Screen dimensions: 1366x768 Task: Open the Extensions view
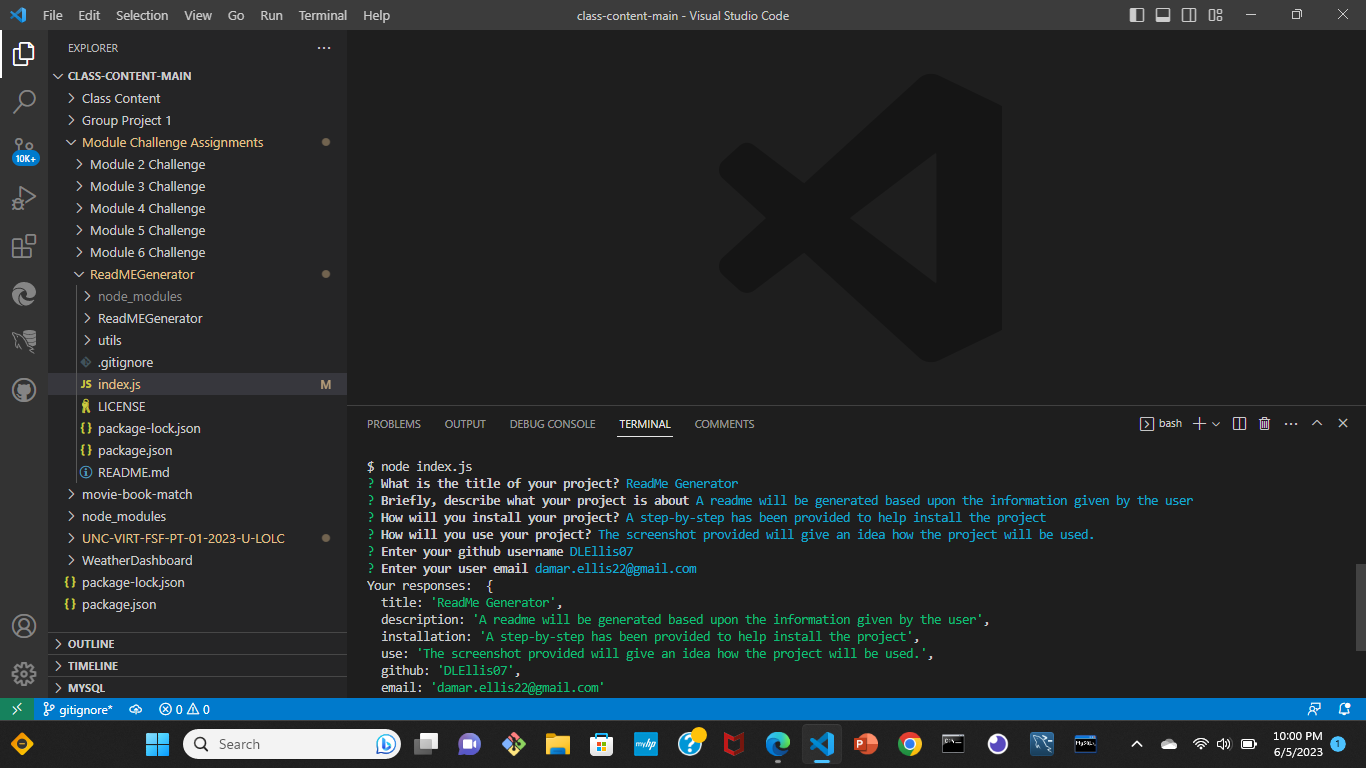tap(24, 246)
